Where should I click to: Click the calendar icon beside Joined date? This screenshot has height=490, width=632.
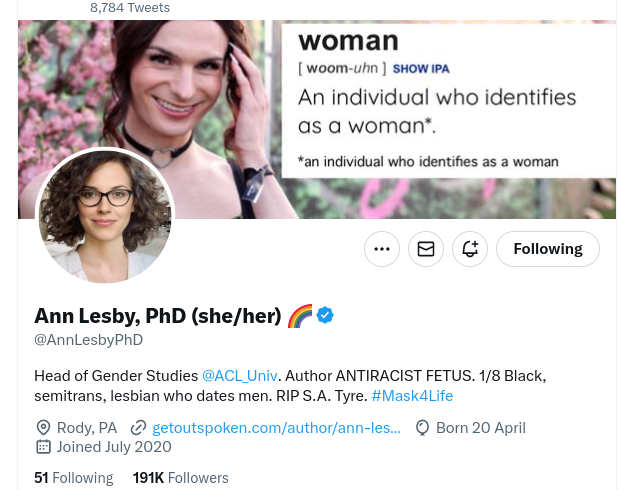point(43,447)
